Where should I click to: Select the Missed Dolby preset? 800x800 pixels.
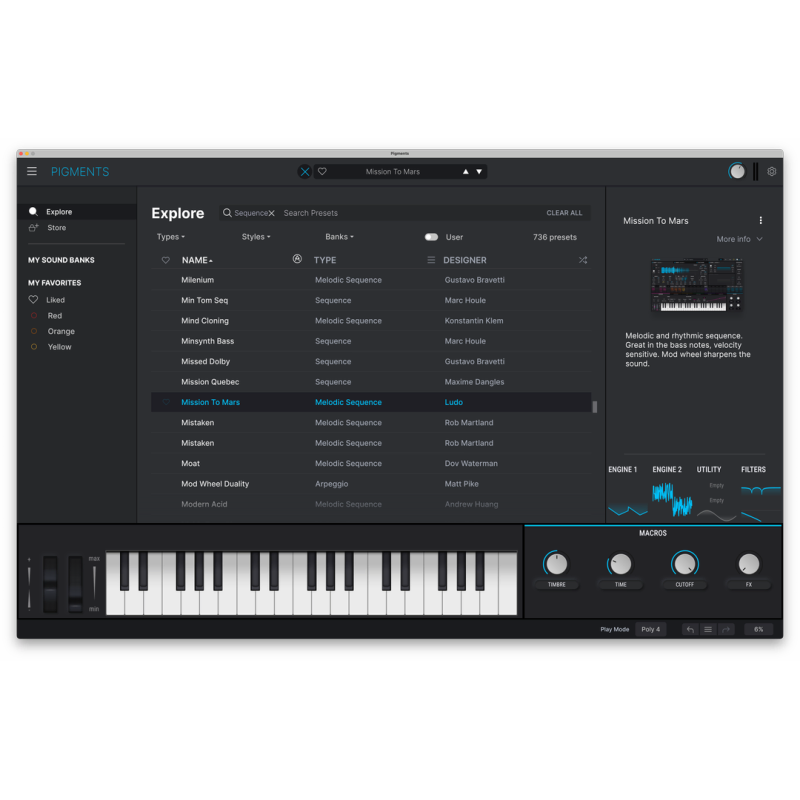[371, 362]
